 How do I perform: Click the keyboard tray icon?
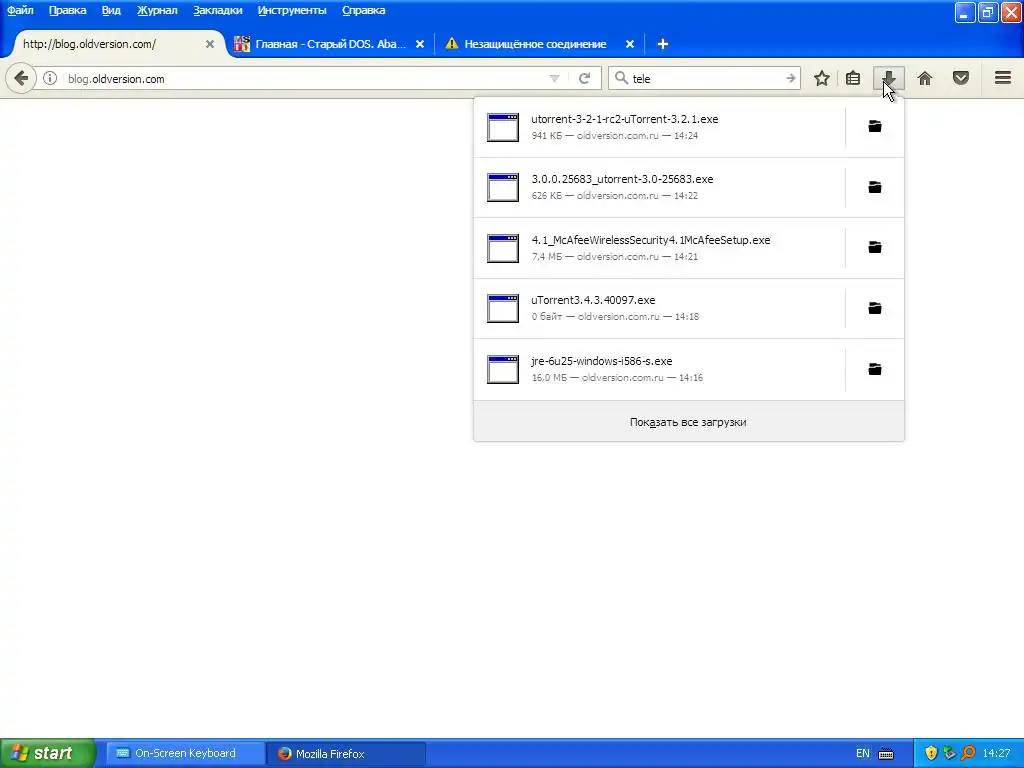click(886, 754)
